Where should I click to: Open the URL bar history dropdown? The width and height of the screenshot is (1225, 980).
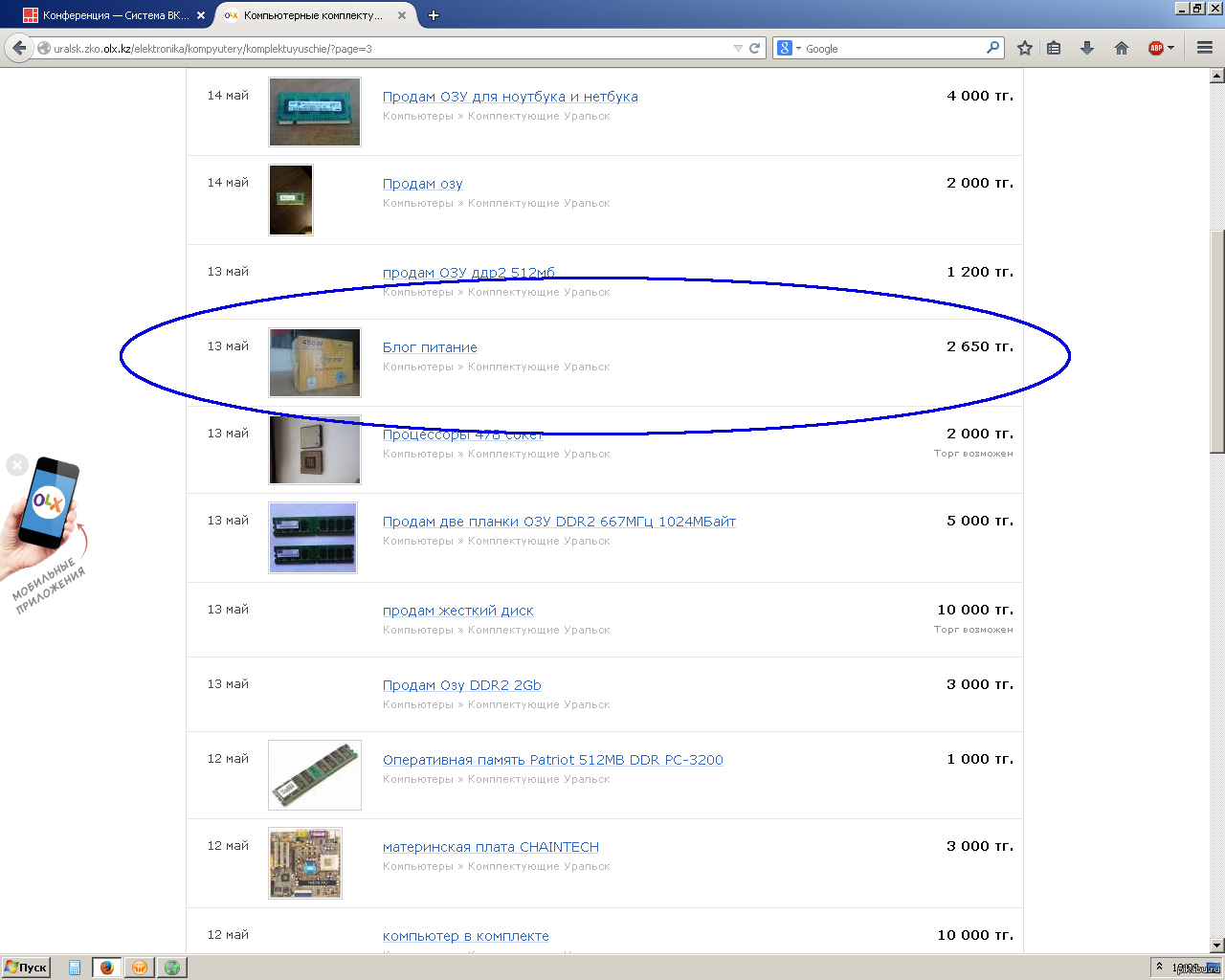click(x=738, y=48)
